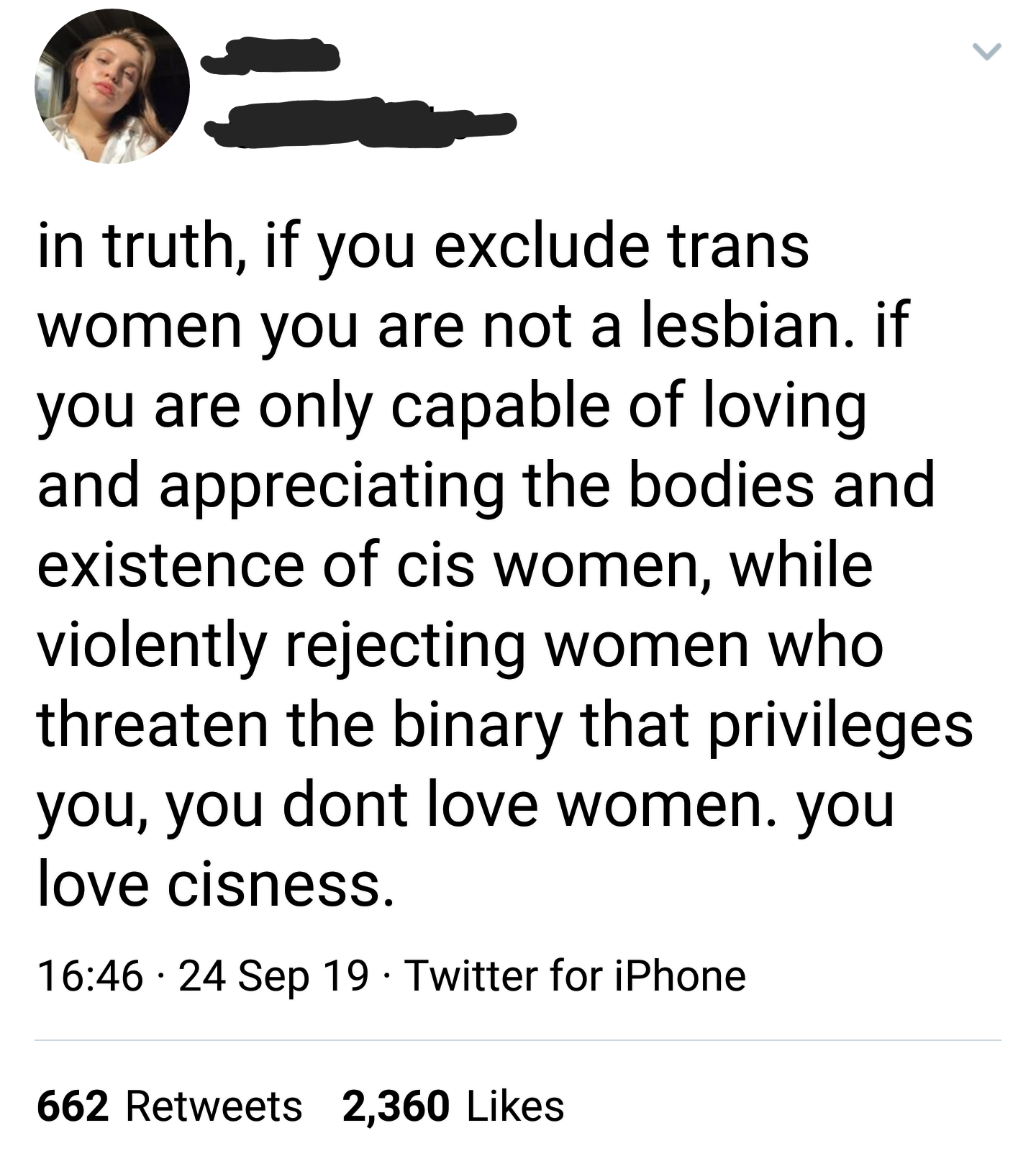Open the blacked-out display name profile

270,56
